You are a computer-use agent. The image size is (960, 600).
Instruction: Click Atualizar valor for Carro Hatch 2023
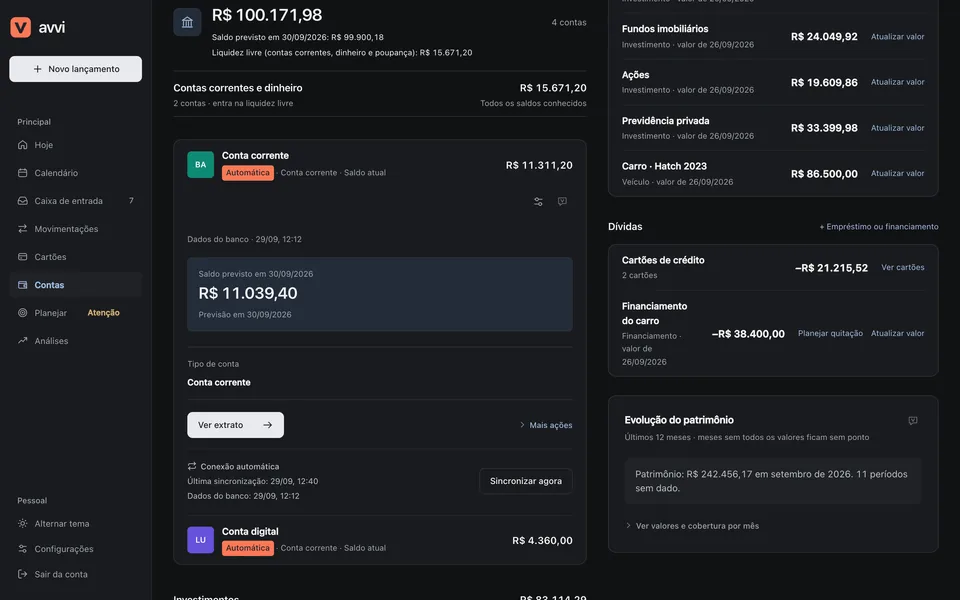click(898, 173)
